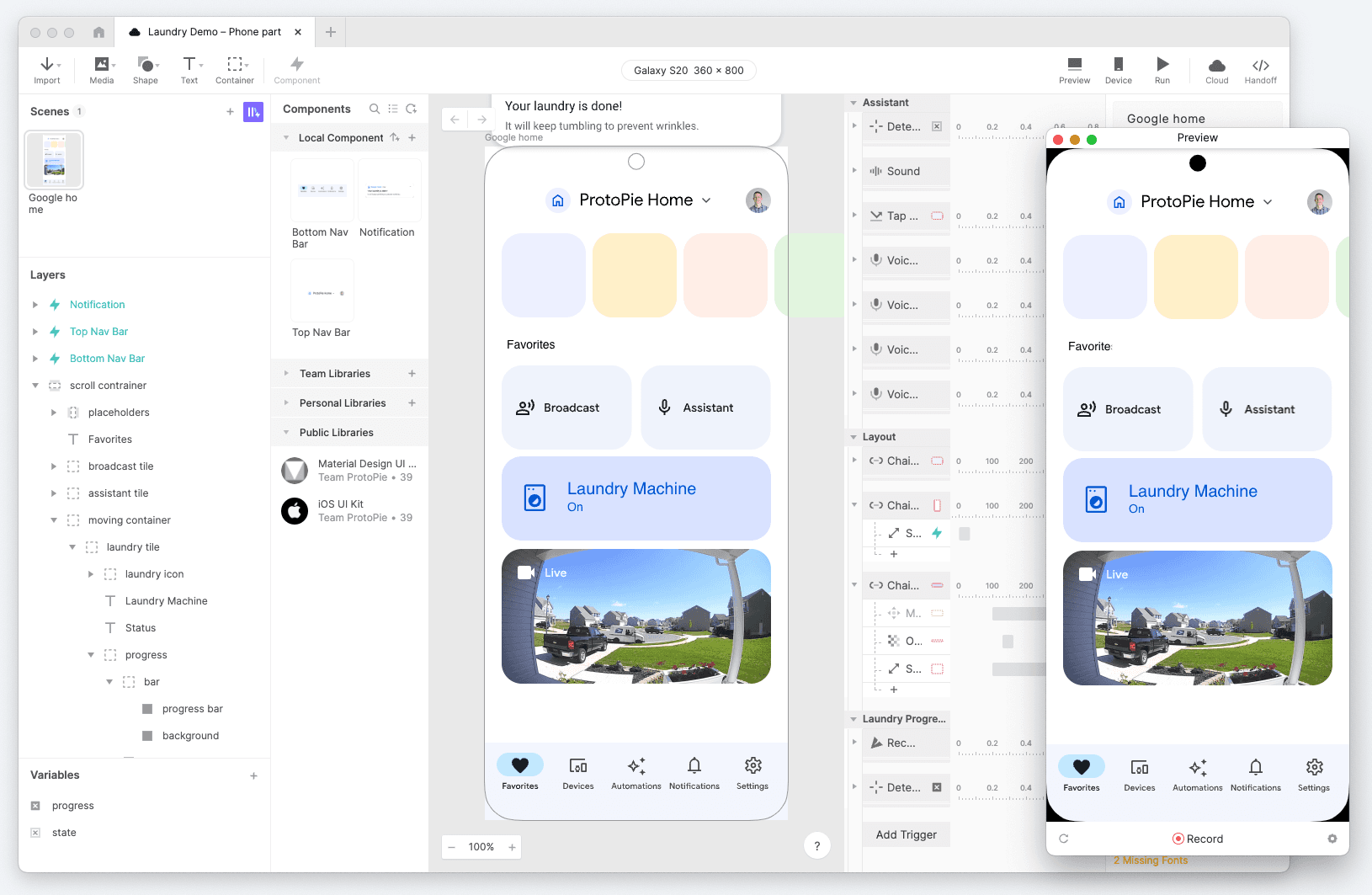Collapse the scroll contrainer layer group
Viewport: 1372px width, 895px height.
pos(35,385)
